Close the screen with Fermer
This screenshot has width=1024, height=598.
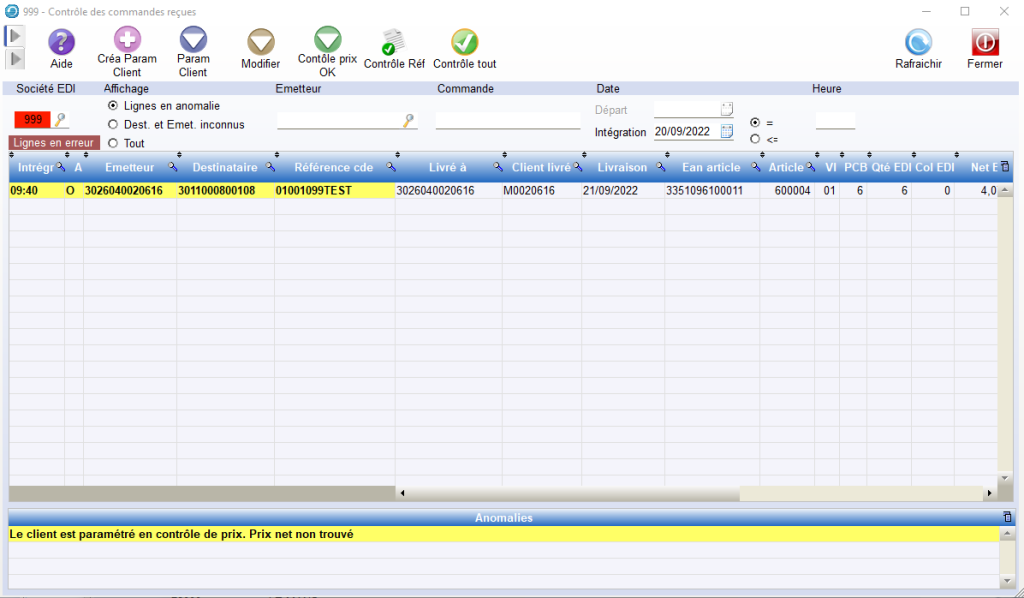985,42
